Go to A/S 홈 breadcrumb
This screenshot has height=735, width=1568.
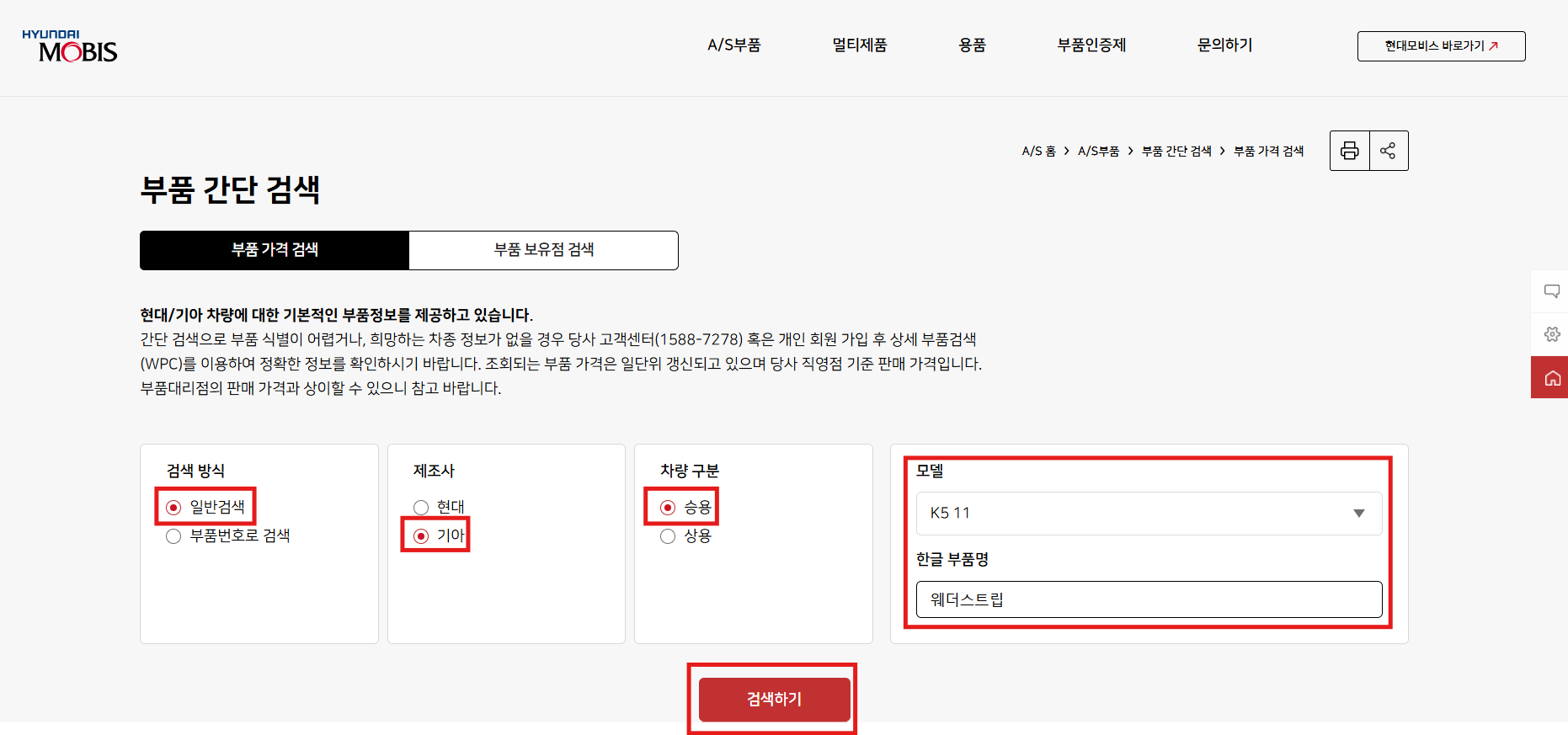click(1038, 152)
